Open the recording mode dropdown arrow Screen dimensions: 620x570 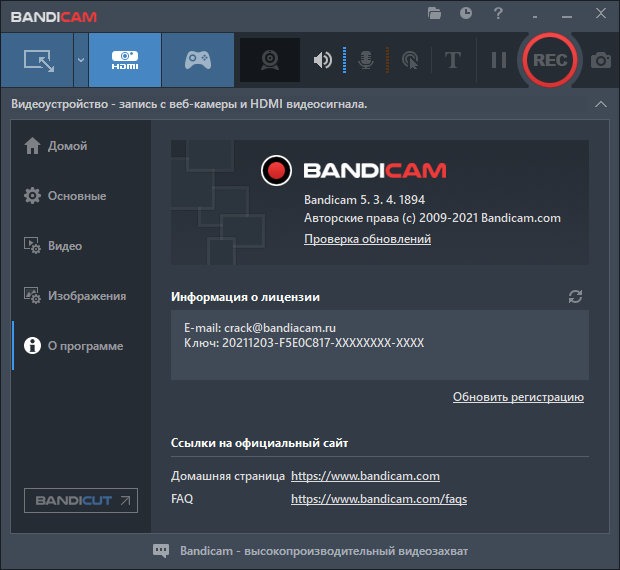coord(80,60)
